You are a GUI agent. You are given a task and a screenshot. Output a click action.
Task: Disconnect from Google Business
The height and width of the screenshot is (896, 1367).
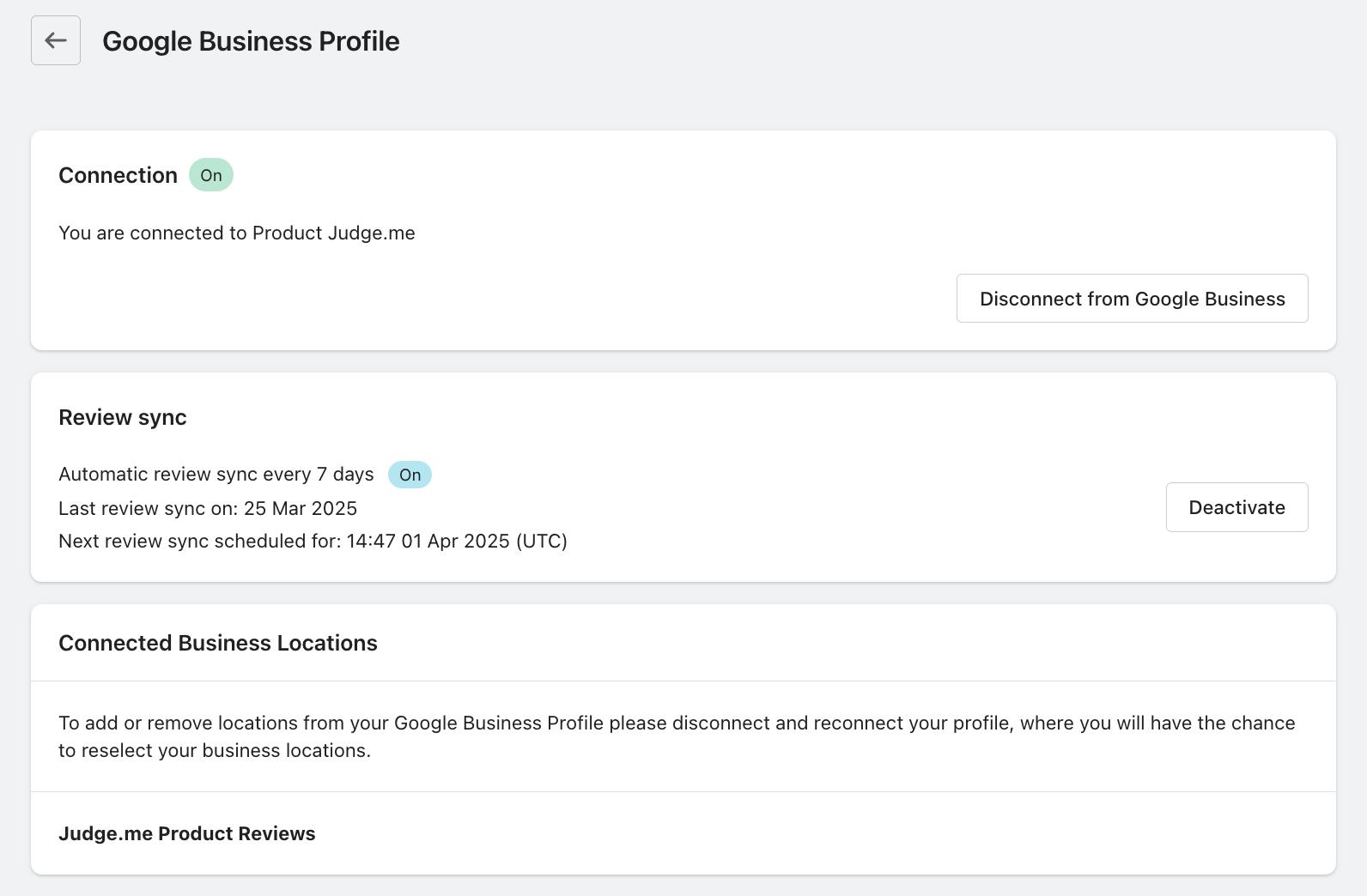[1132, 299]
